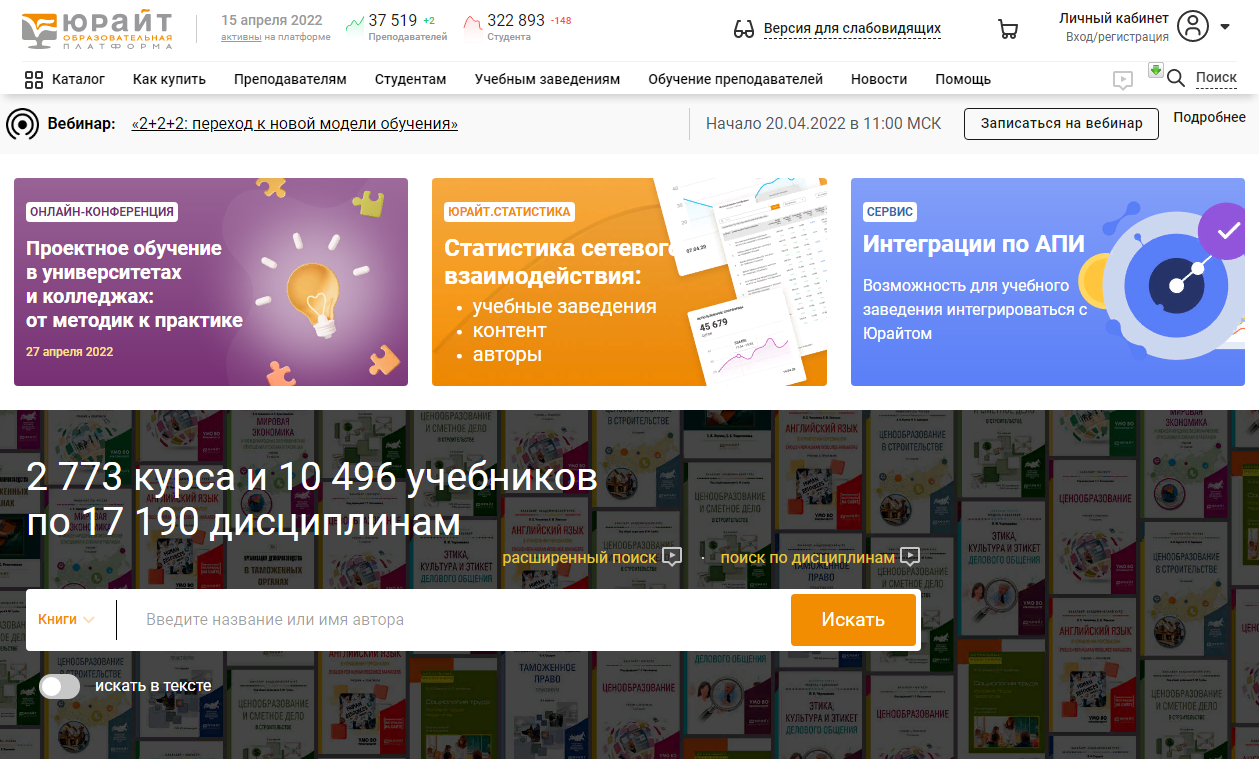This screenshot has width=1259, height=774.
Task: Click the расширенный поиск link
Action: 580,557
